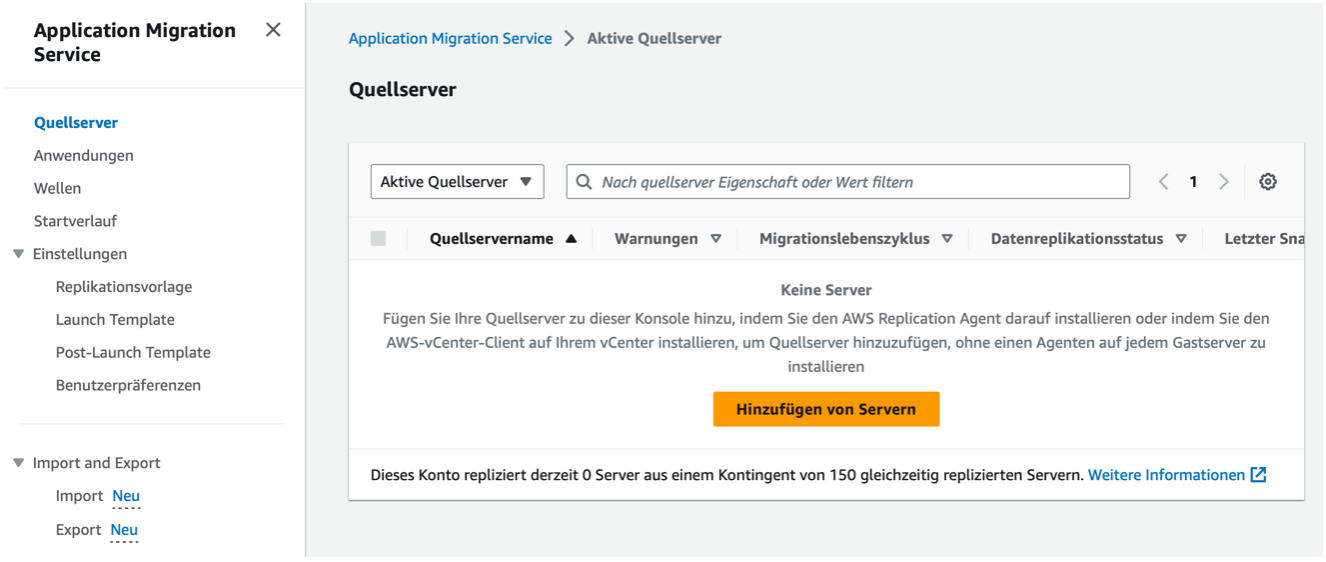Viewport: 1326px width, 562px height.
Task: Click Application Migration Service breadcrumb link
Action: pos(450,38)
